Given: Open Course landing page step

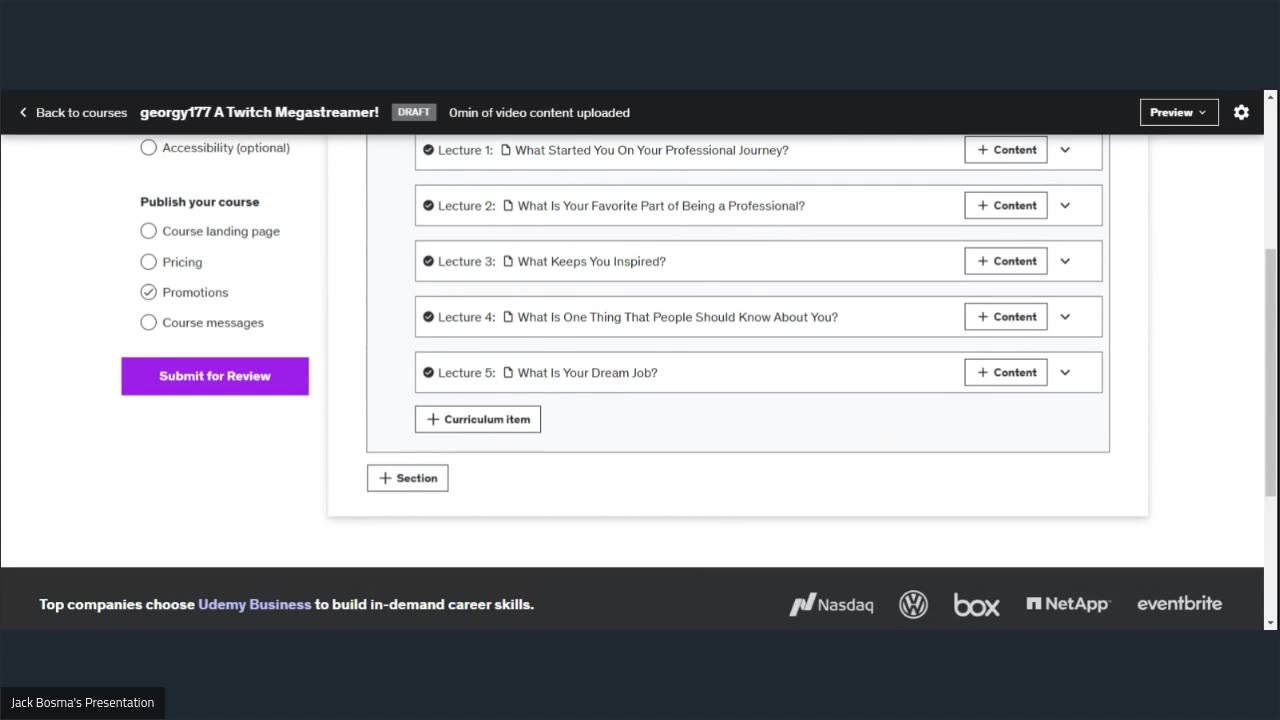Looking at the screenshot, I should tap(221, 231).
